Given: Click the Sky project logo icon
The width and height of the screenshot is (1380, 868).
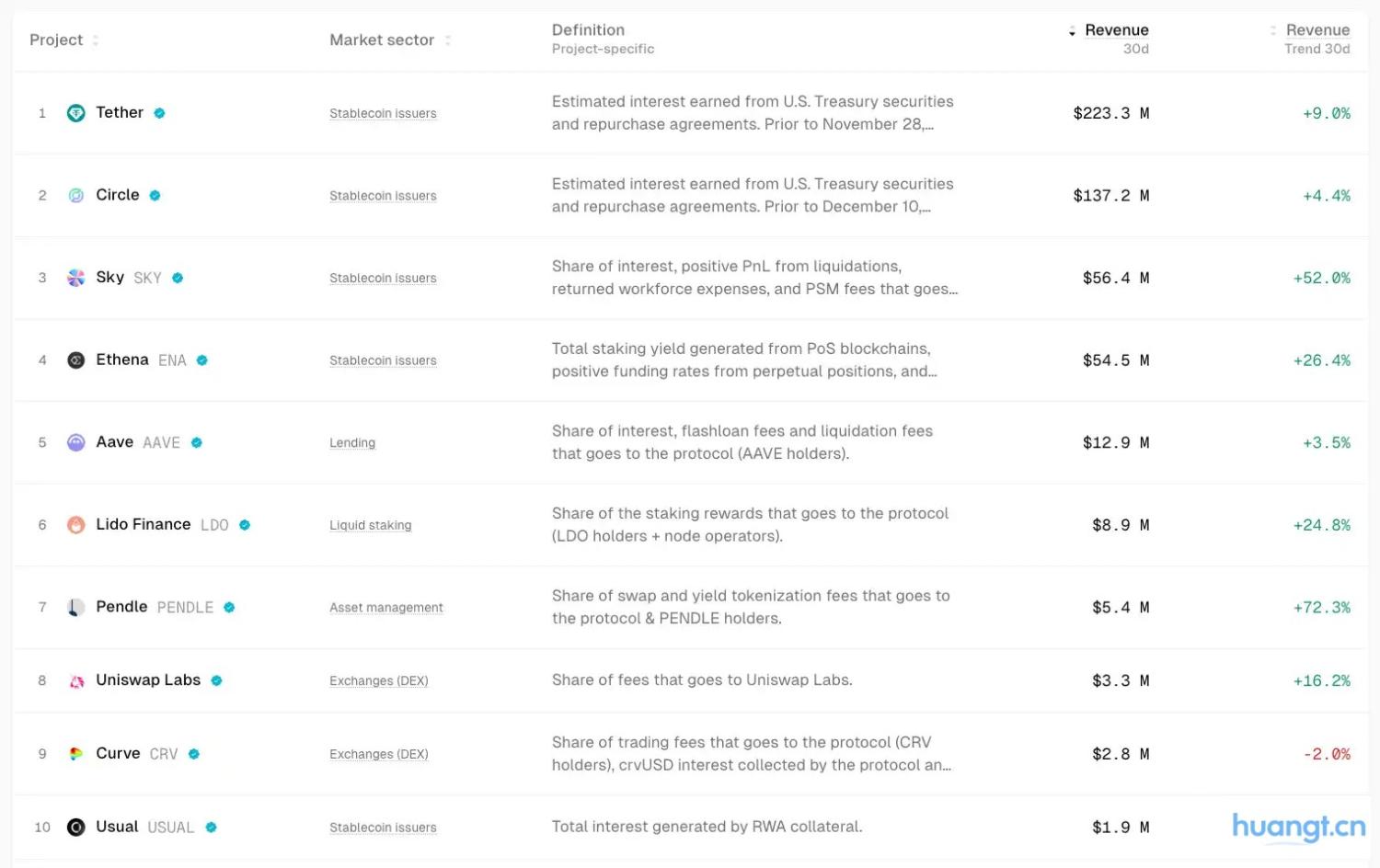Looking at the screenshot, I should click(76, 278).
